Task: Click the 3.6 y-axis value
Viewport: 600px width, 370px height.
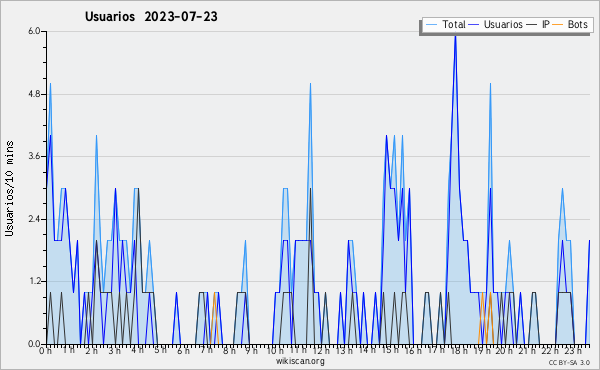Action: 34,156
